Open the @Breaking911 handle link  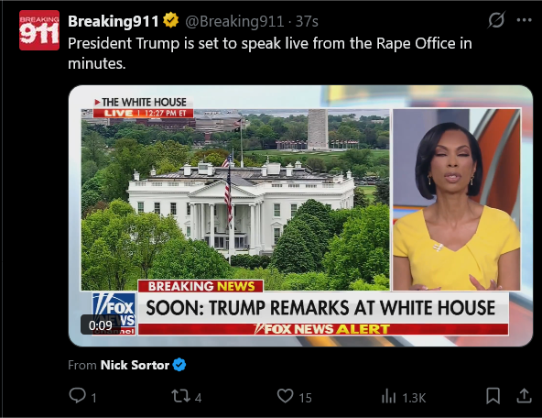(235, 21)
